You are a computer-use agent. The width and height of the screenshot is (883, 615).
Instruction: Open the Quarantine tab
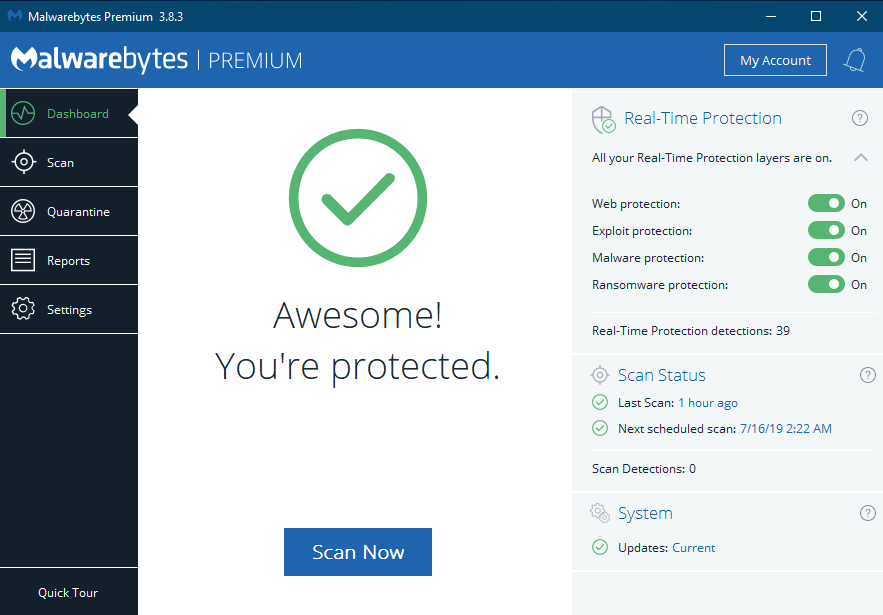click(x=69, y=211)
